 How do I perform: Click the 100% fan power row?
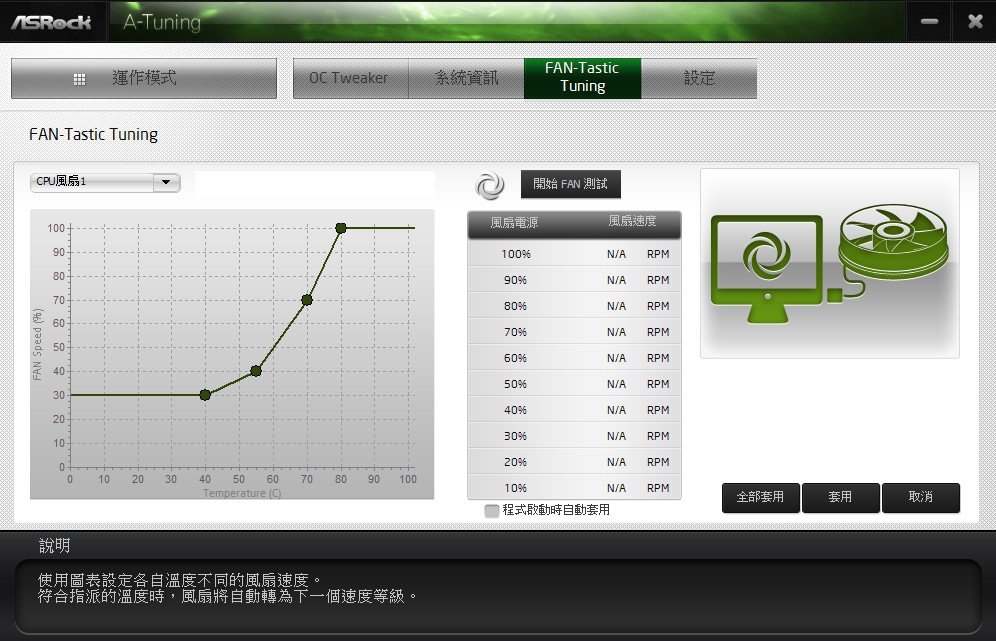tap(574, 254)
